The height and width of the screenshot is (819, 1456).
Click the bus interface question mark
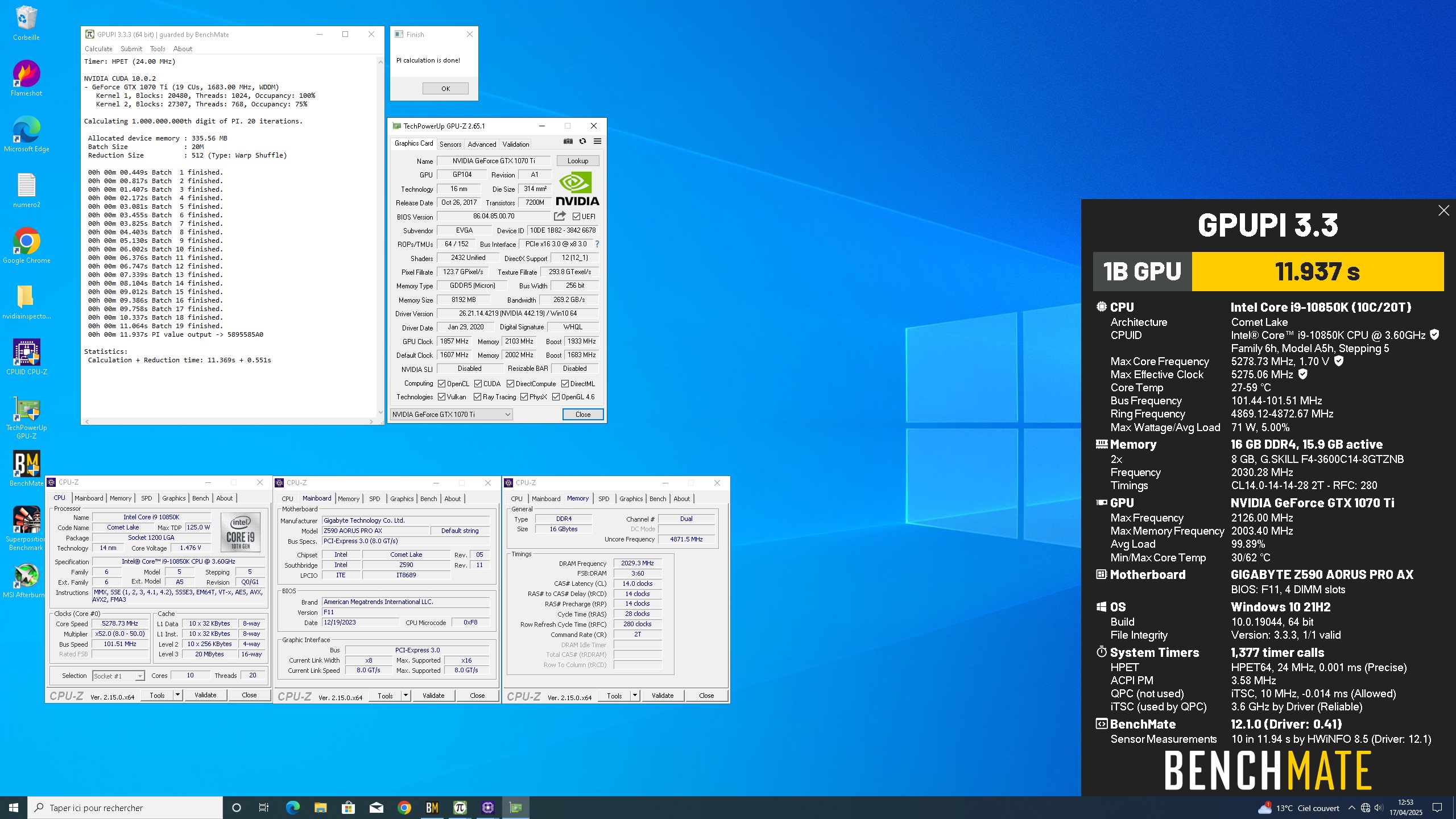(597, 244)
